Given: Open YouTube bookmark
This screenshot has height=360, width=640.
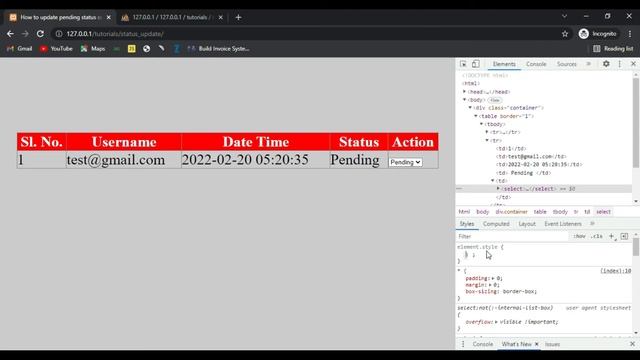Looking at the screenshot, I should coord(56,49).
